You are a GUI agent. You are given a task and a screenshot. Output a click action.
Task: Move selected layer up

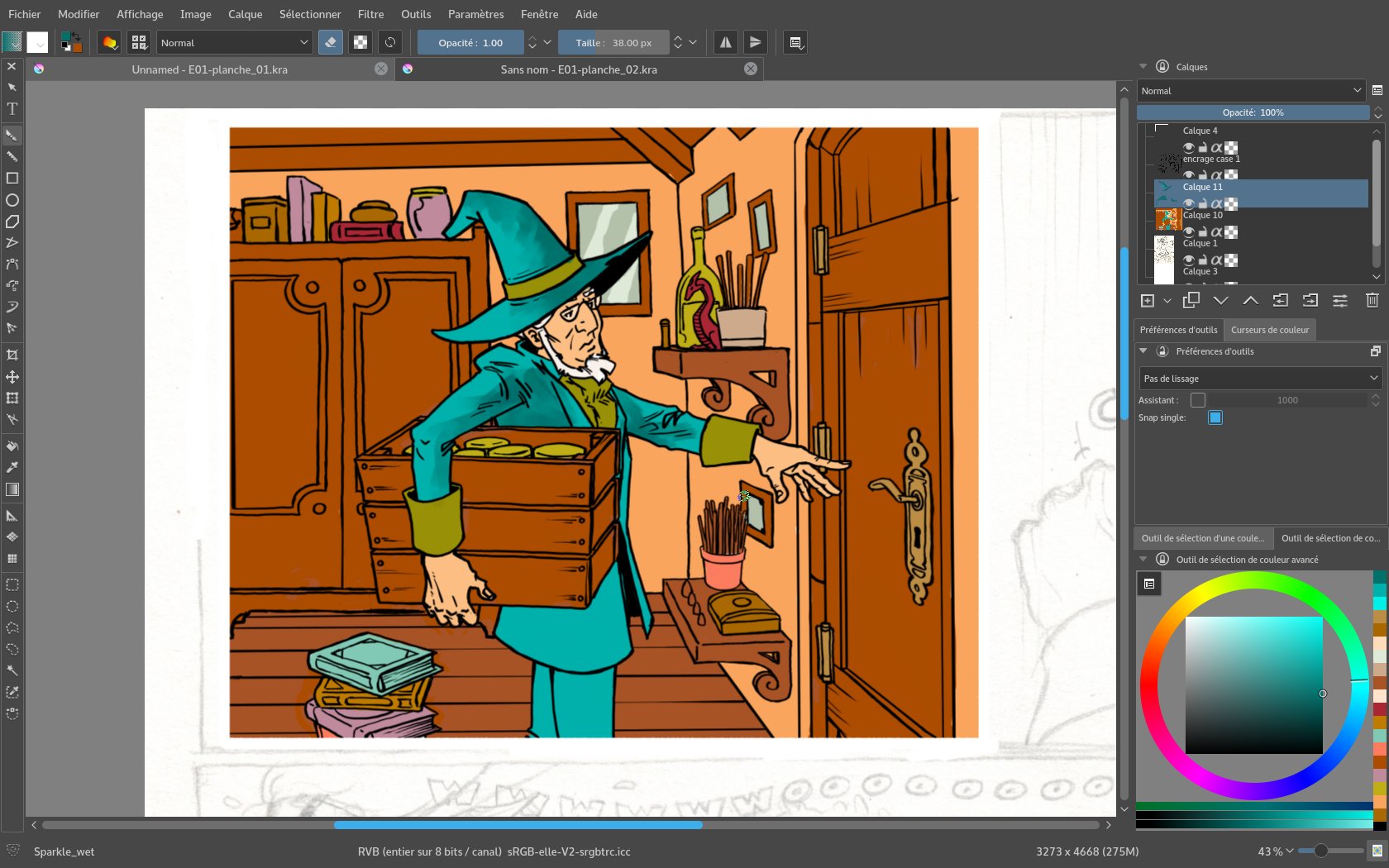pos(1250,300)
